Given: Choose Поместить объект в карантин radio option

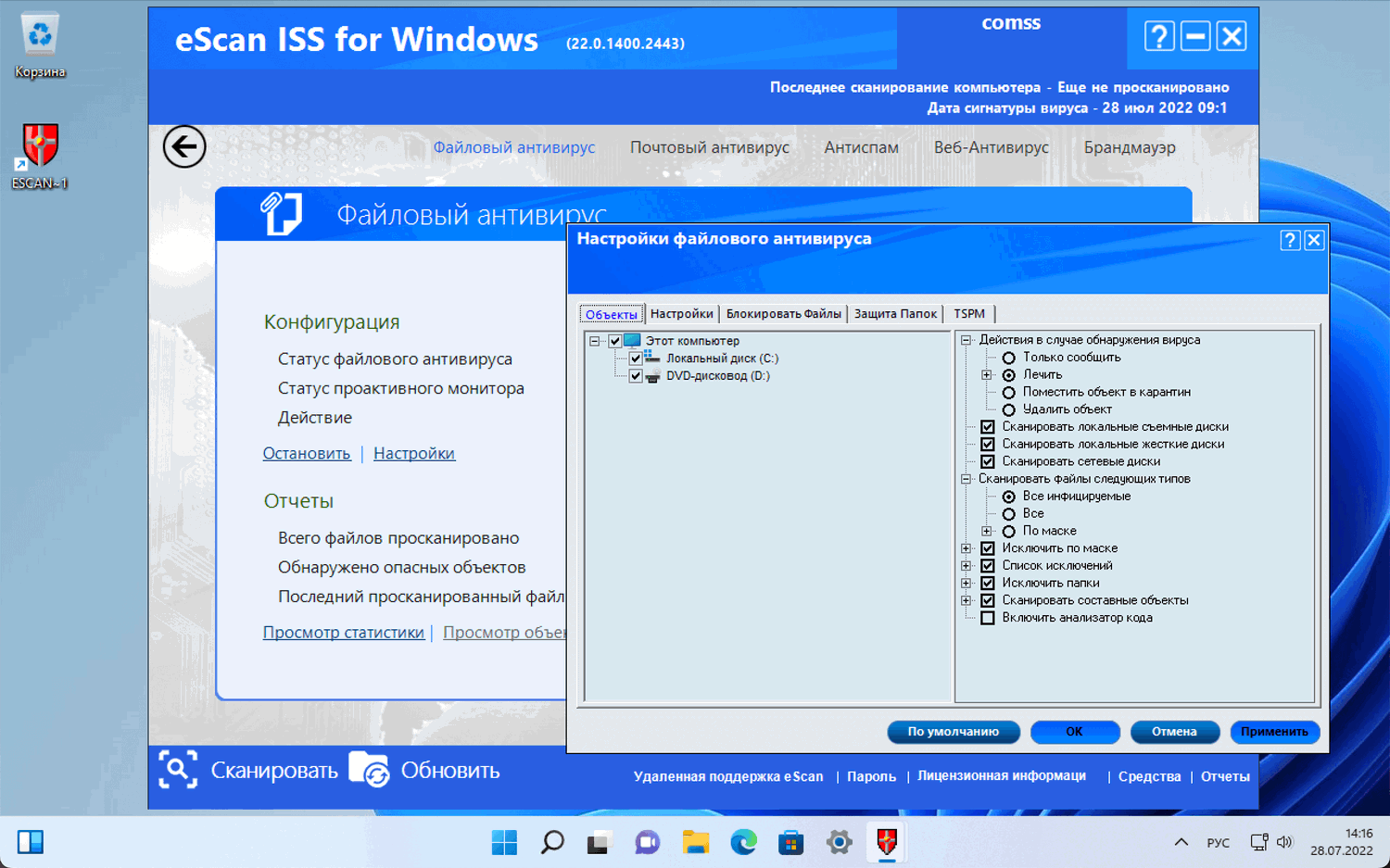Looking at the screenshot, I should tap(1009, 392).
